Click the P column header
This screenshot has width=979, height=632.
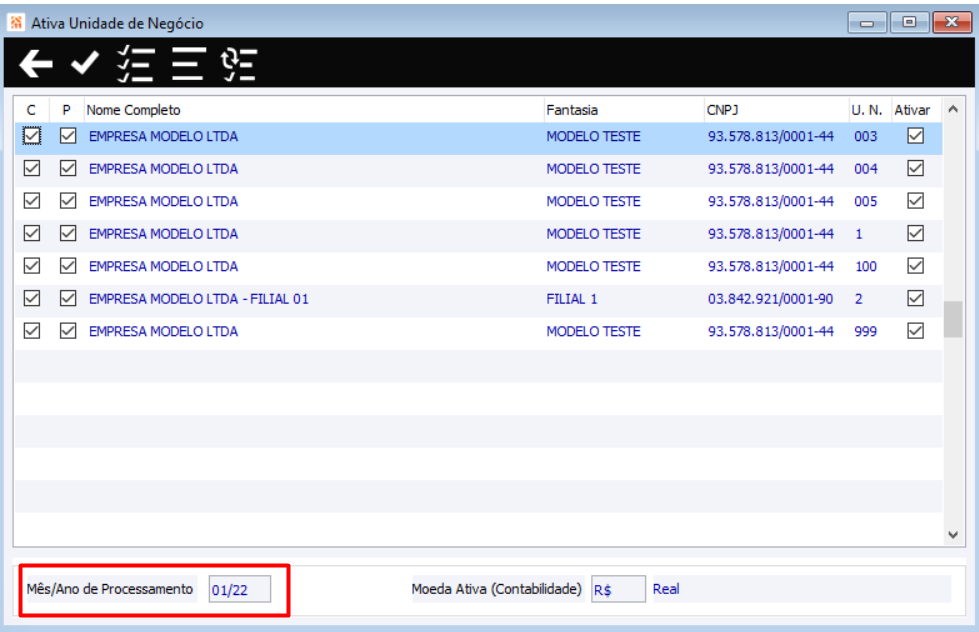click(x=66, y=110)
